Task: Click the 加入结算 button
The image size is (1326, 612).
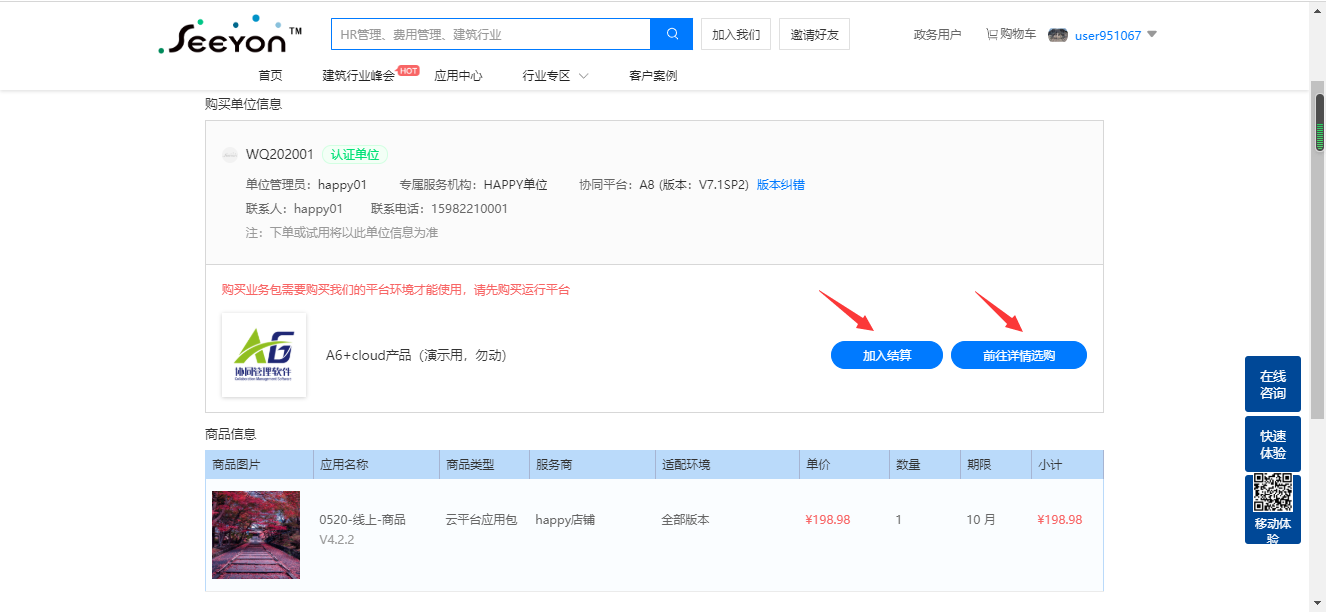Action: point(887,355)
